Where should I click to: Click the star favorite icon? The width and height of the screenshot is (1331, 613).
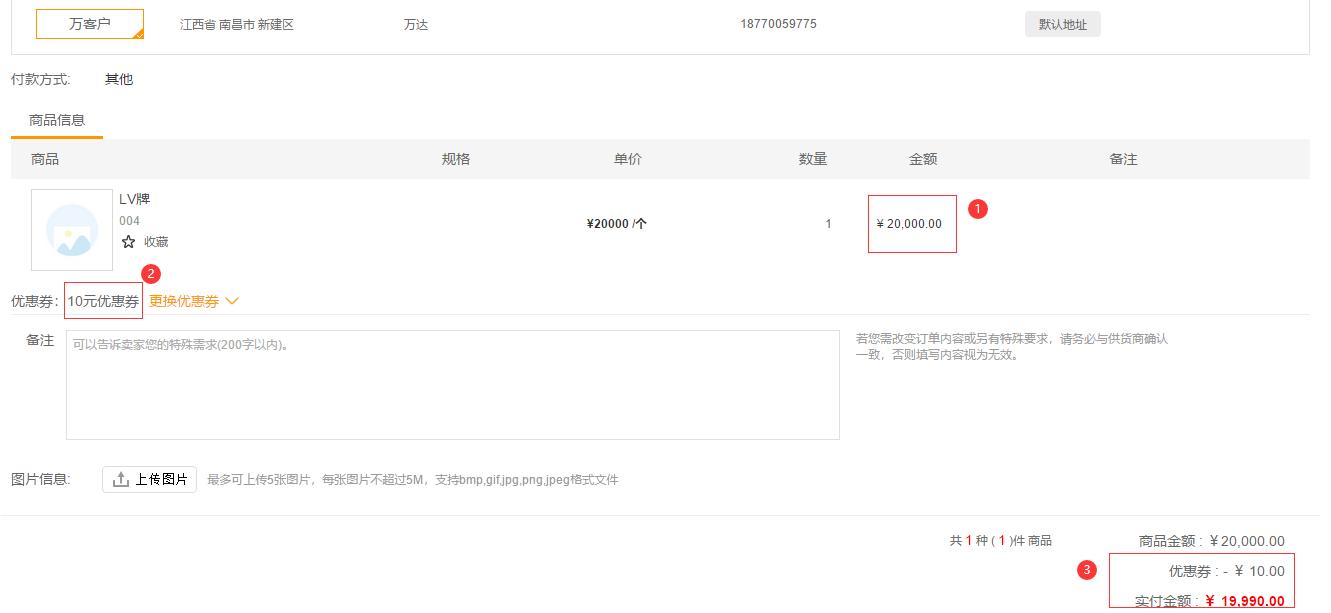(128, 241)
